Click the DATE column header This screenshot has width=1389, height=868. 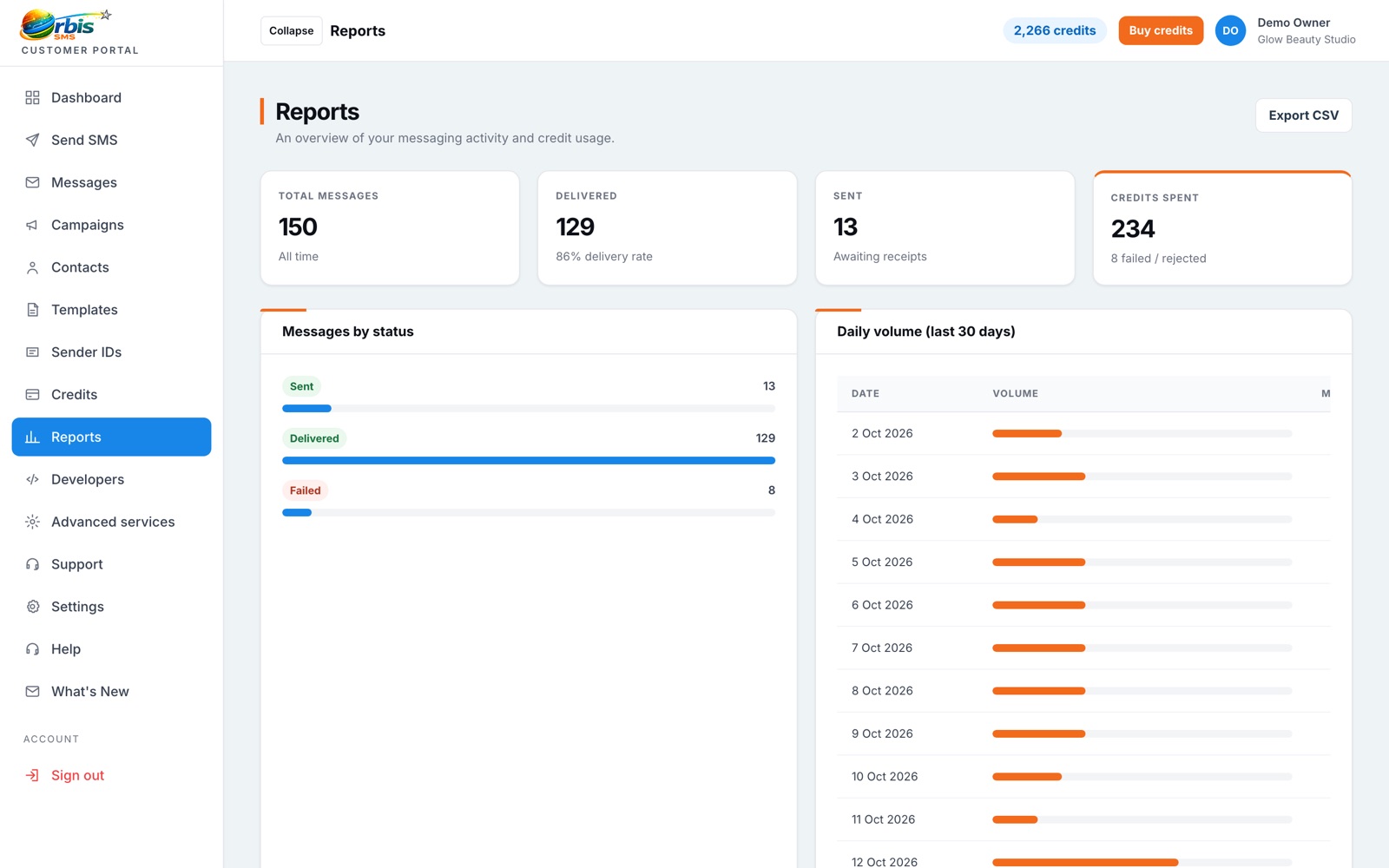click(x=866, y=393)
